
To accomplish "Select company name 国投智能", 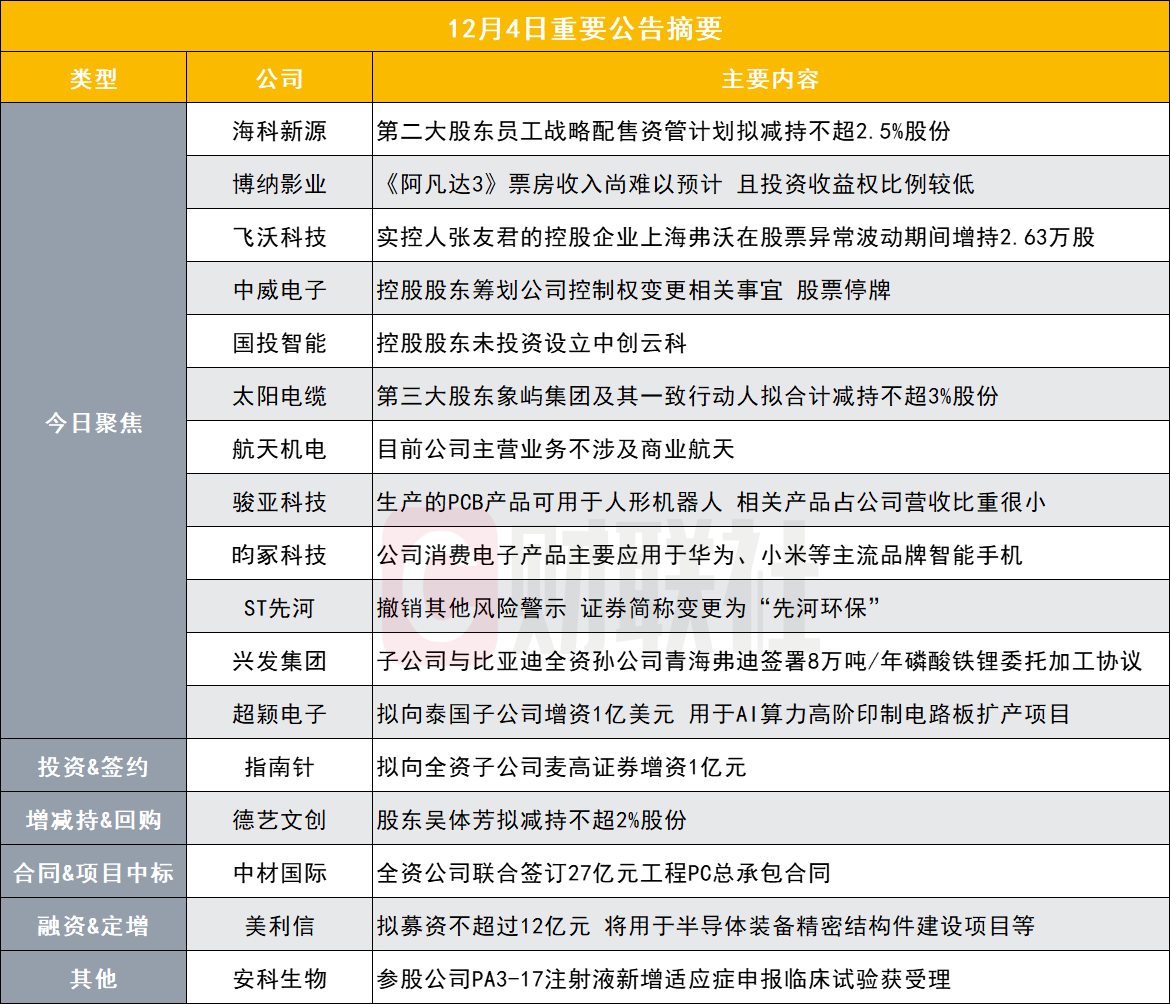I will click(279, 343).
